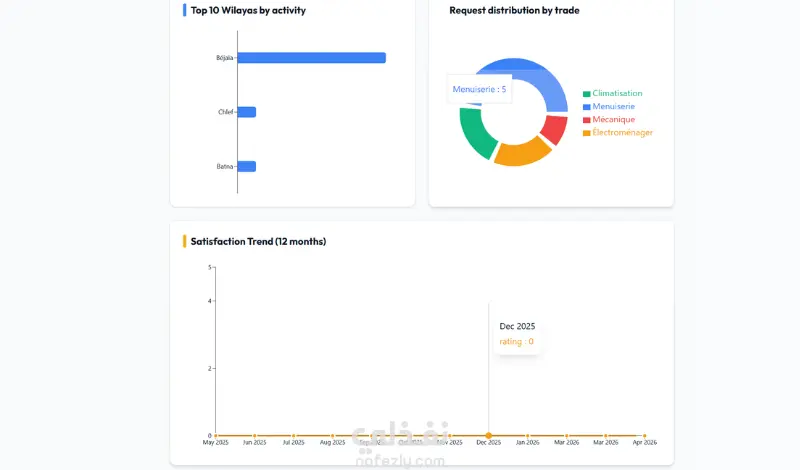Click the Chlef axis label
Image resolution: width=800 pixels, height=470 pixels.
[x=226, y=112]
